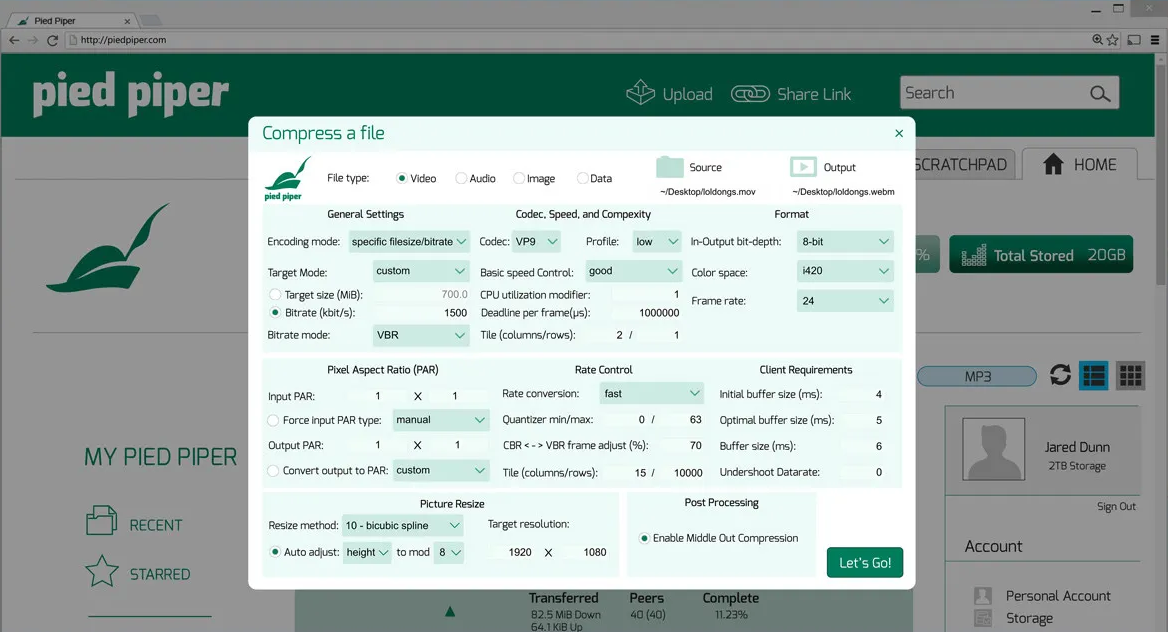Switch to the HOME tab

pyautogui.click(x=1078, y=165)
